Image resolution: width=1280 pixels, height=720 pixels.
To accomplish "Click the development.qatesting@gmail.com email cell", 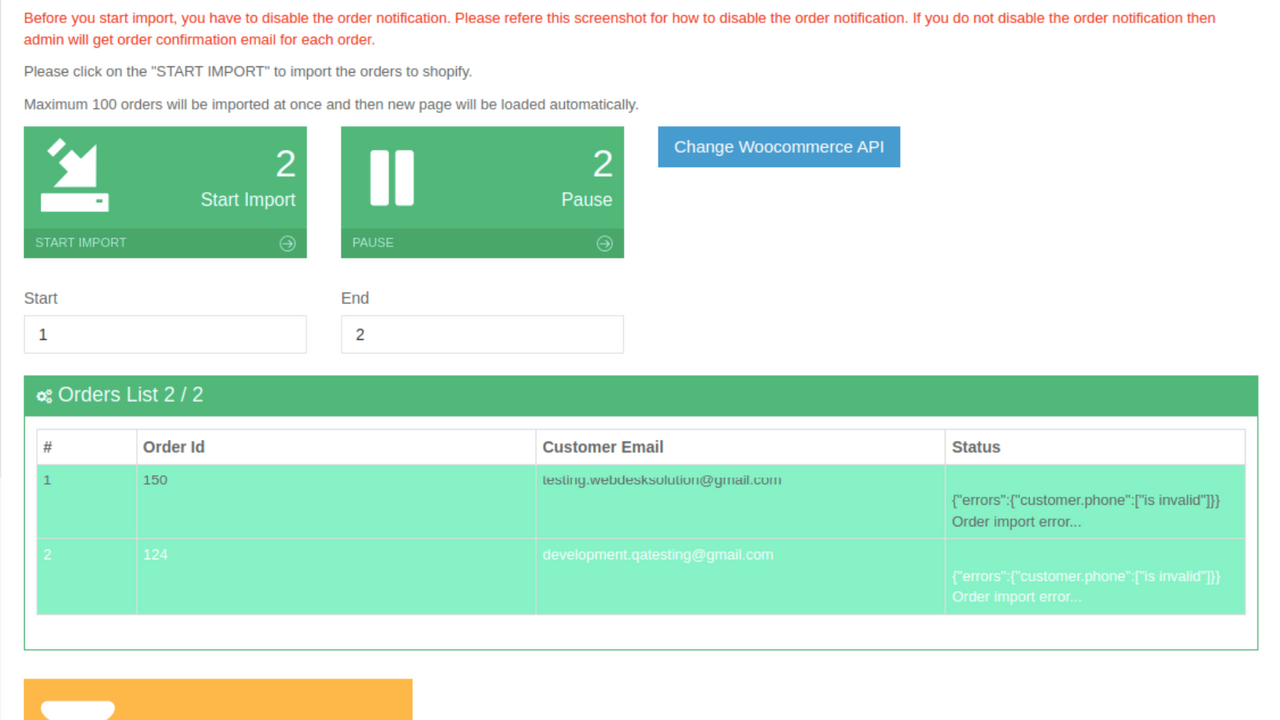I will (x=658, y=554).
